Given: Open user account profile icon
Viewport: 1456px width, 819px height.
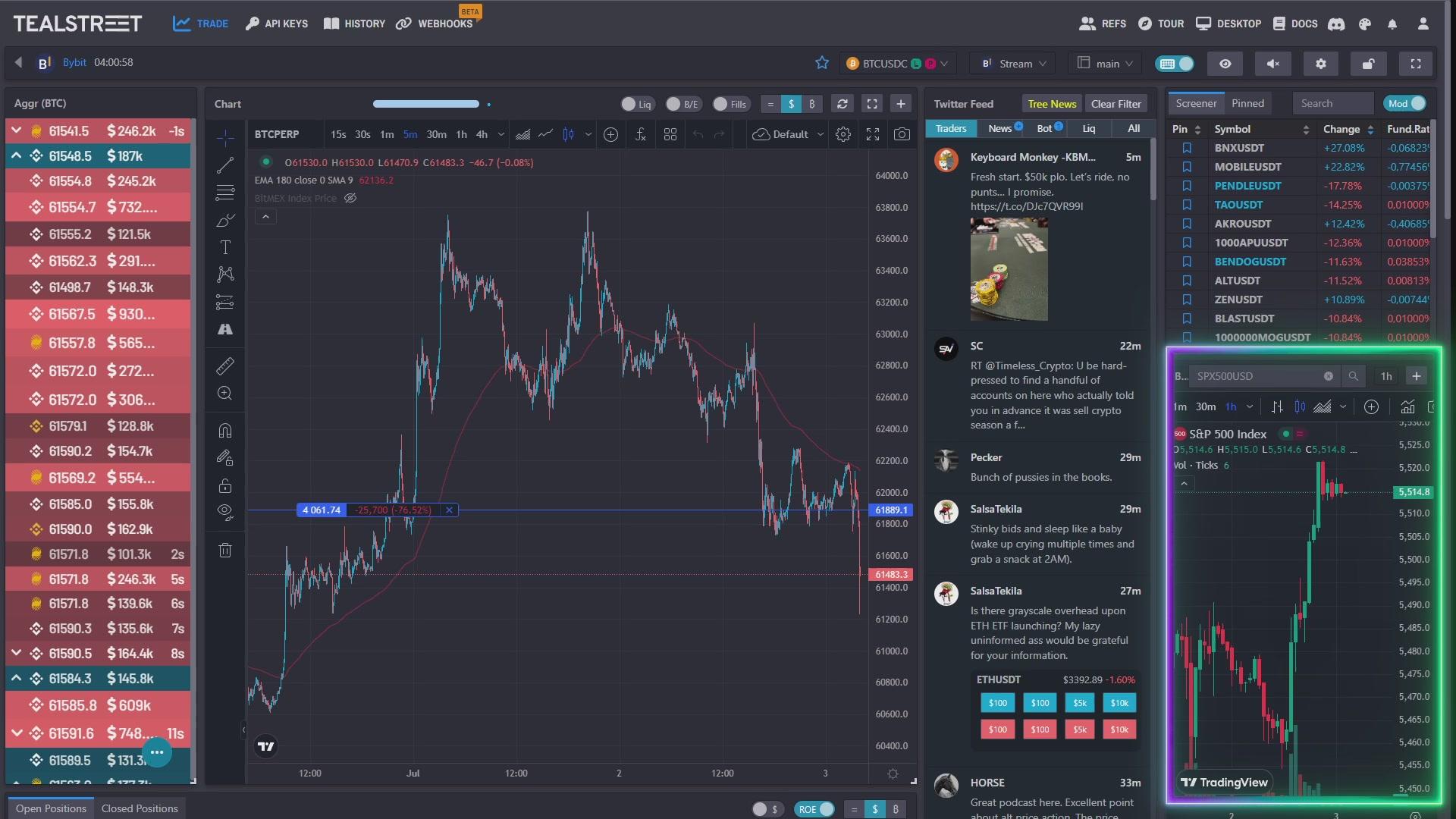Looking at the screenshot, I should click(1423, 24).
